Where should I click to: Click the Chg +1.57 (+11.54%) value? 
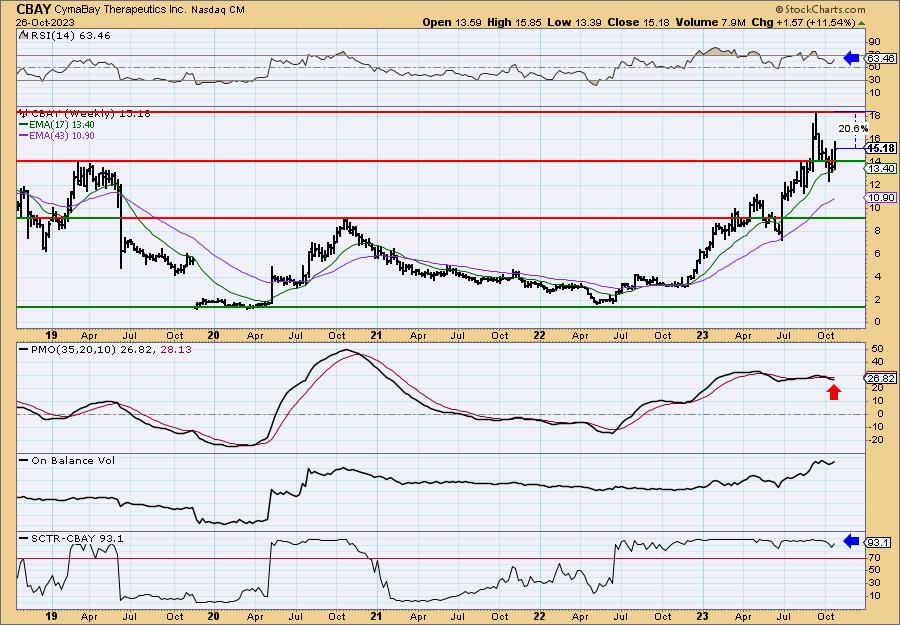(x=803, y=22)
